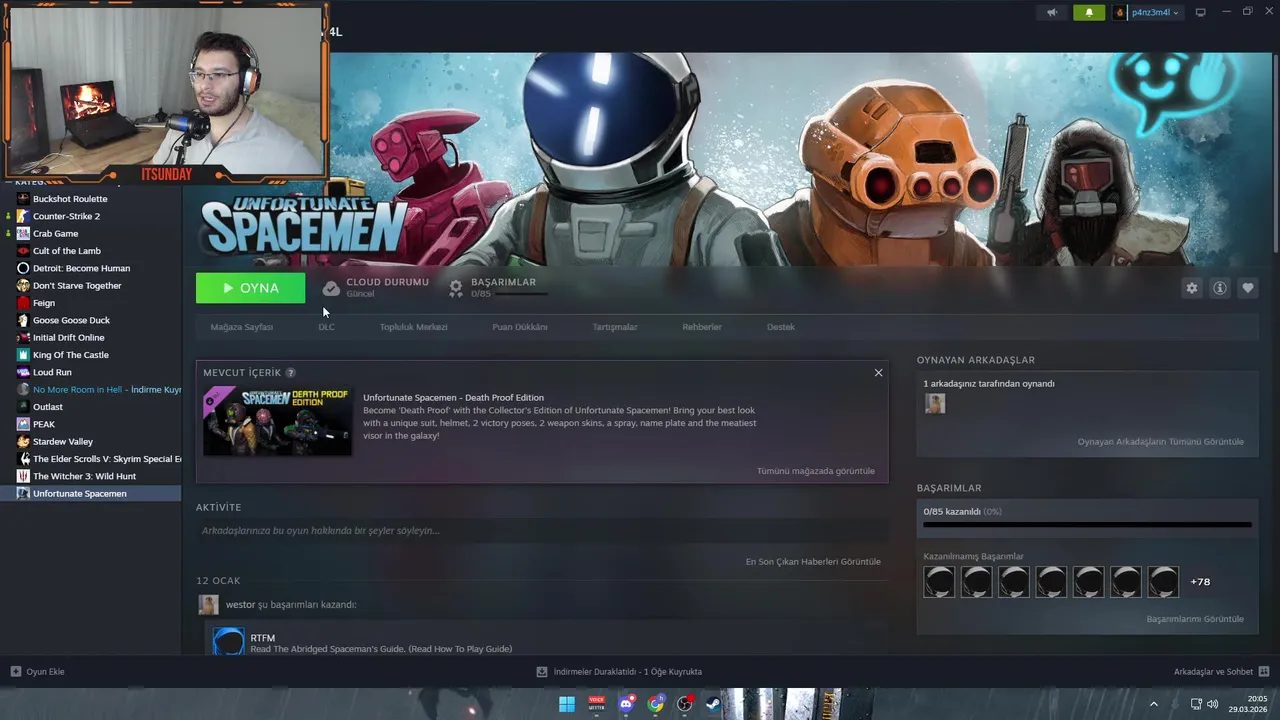Open volume speaker icon in tray
The height and width of the screenshot is (720, 1280).
coord(1212,704)
